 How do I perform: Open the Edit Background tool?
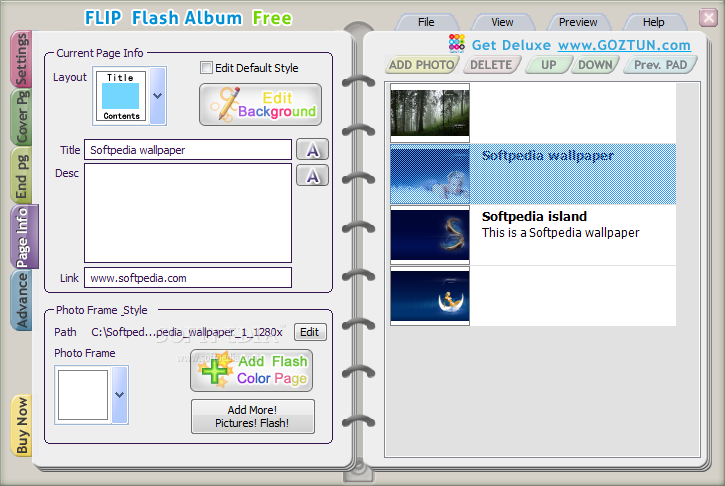(x=260, y=105)
